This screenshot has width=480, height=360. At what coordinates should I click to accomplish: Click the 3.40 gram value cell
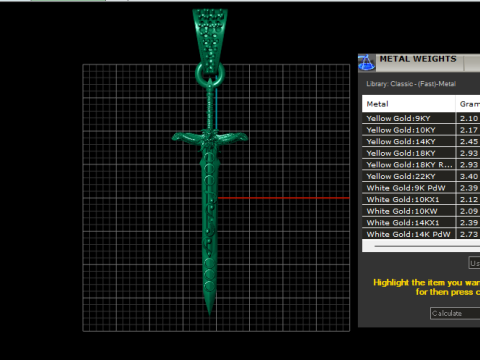point(468,176)
